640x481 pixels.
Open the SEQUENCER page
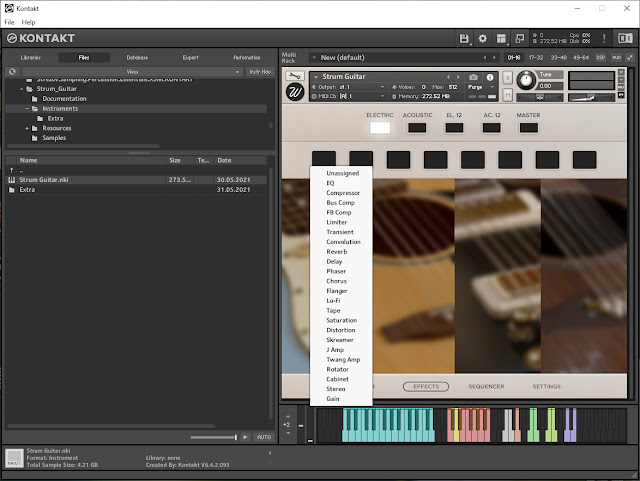coord(486,386)
